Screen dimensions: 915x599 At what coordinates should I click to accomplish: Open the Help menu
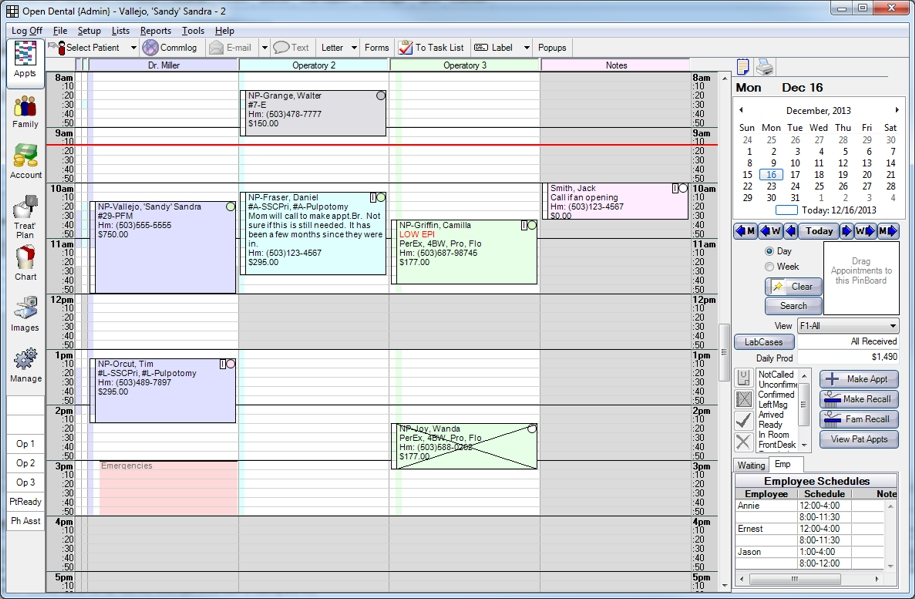(224, 31)
